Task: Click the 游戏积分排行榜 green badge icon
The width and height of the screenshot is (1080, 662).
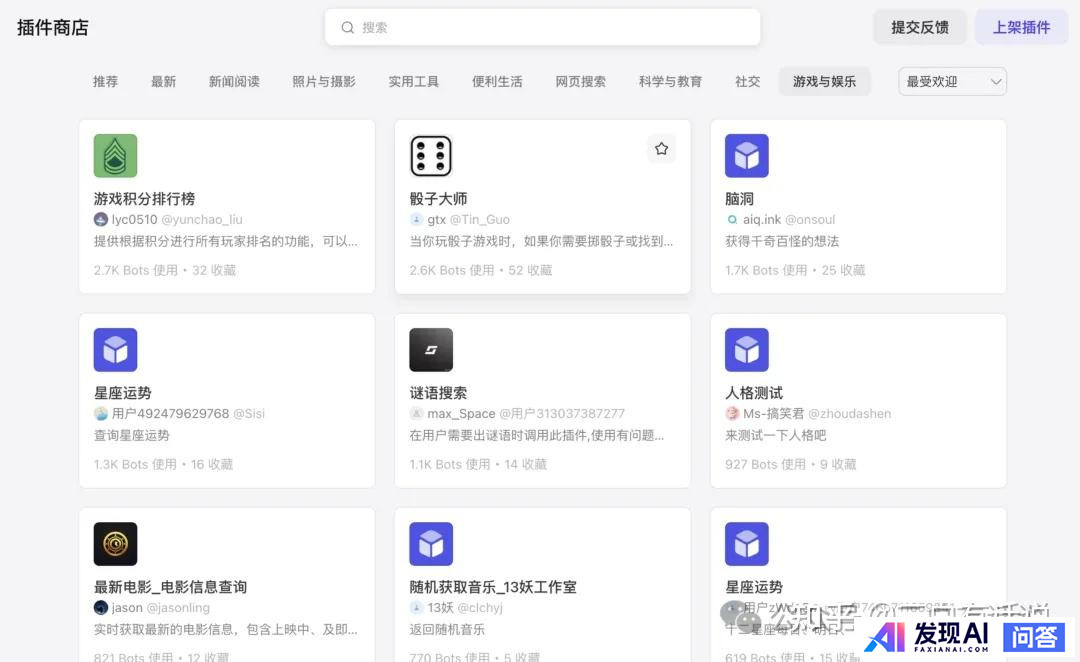Action: [x=115, y=156]
